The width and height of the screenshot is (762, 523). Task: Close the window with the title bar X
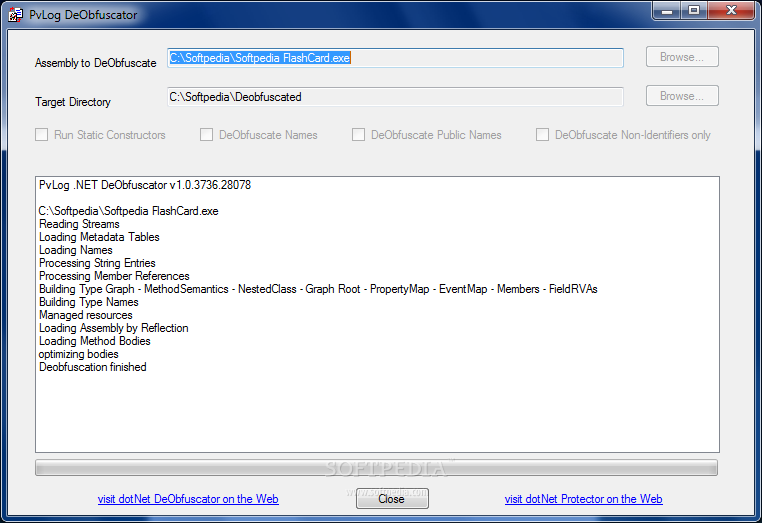[x=731, y=11]
